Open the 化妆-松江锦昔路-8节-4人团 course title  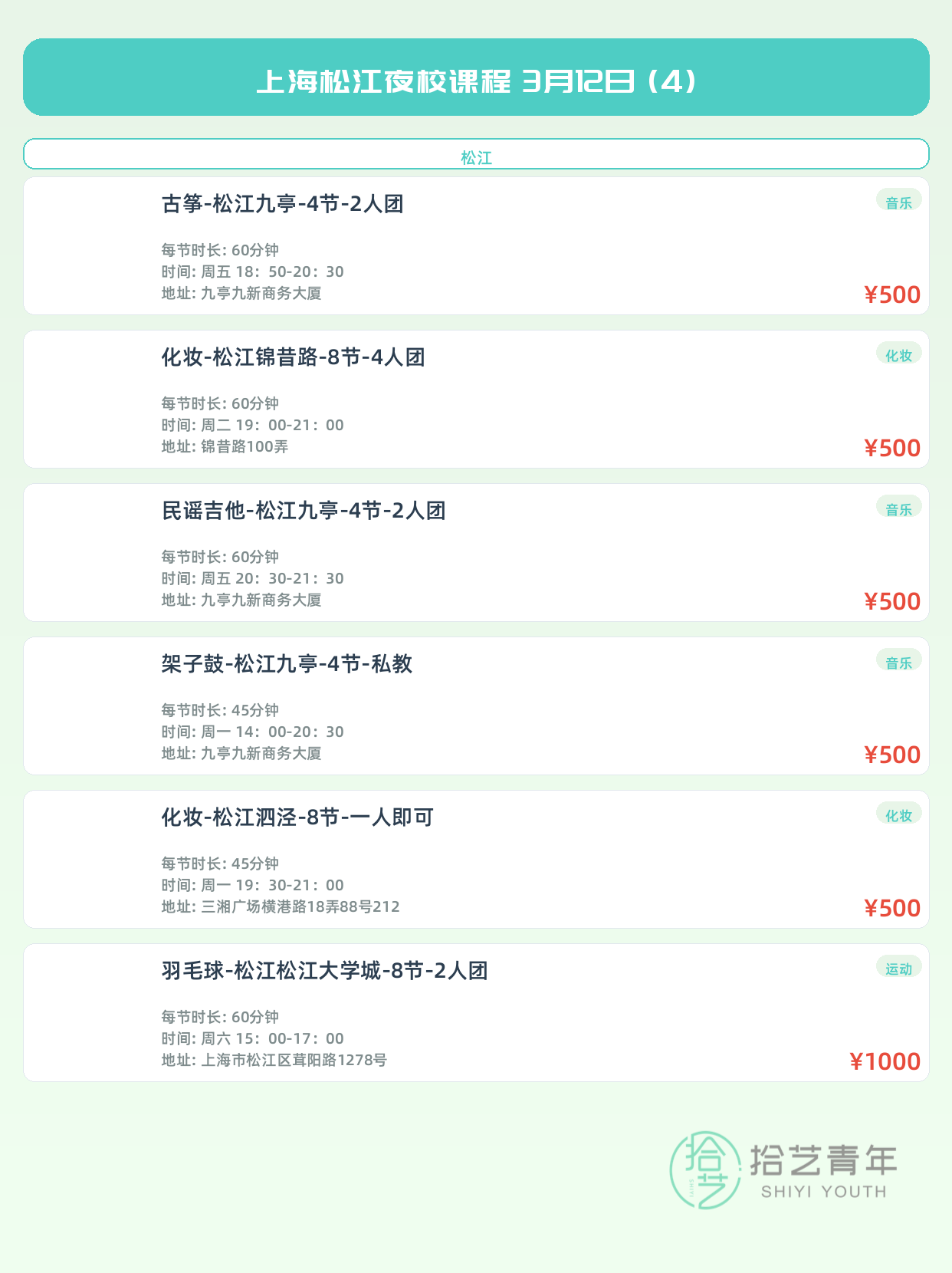293,357
